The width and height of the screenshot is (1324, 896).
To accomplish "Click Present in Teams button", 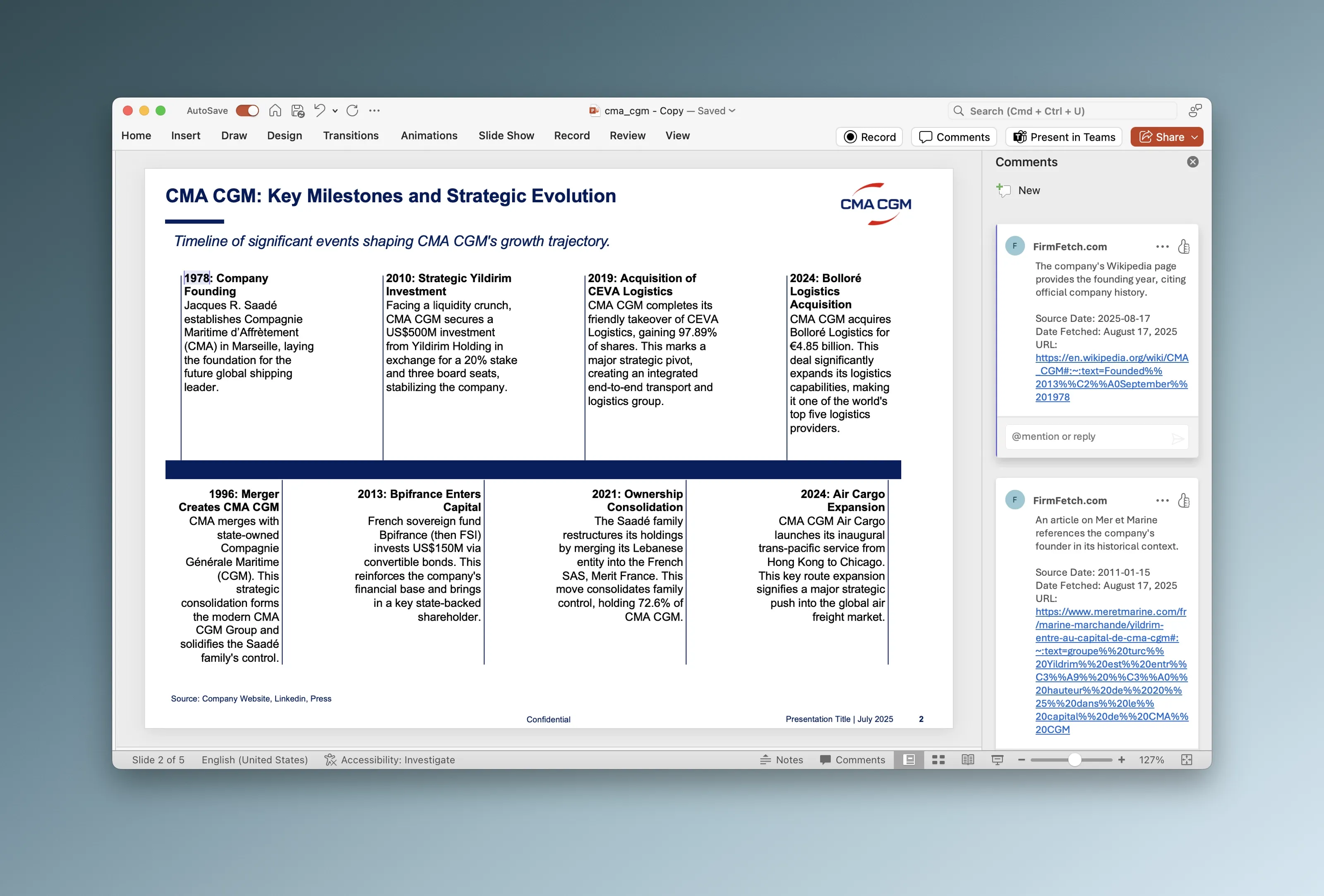I will pyautogui.click(x=1064, y=137).
